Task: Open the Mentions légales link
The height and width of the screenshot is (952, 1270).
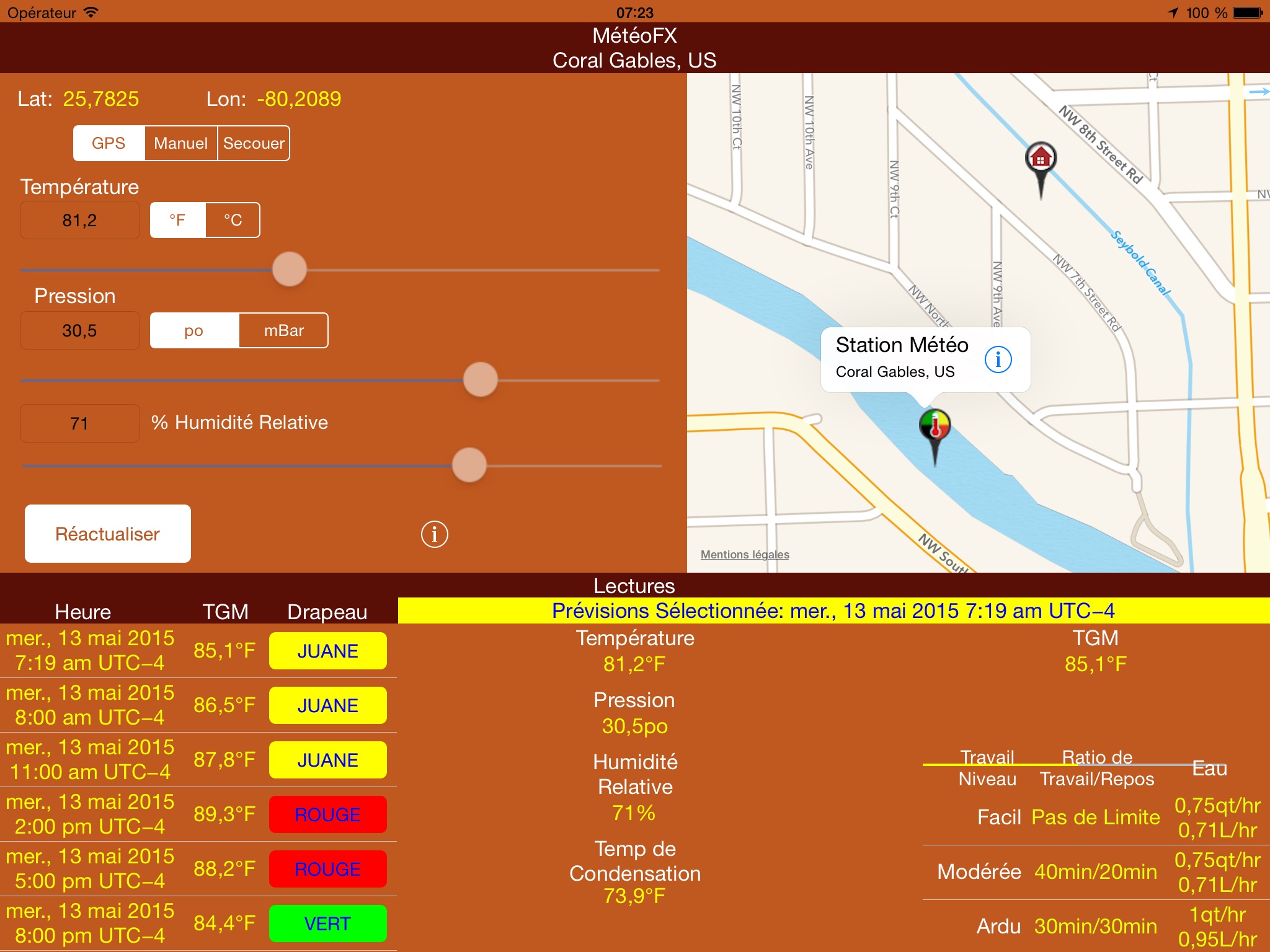Action: tap(744, 555)
